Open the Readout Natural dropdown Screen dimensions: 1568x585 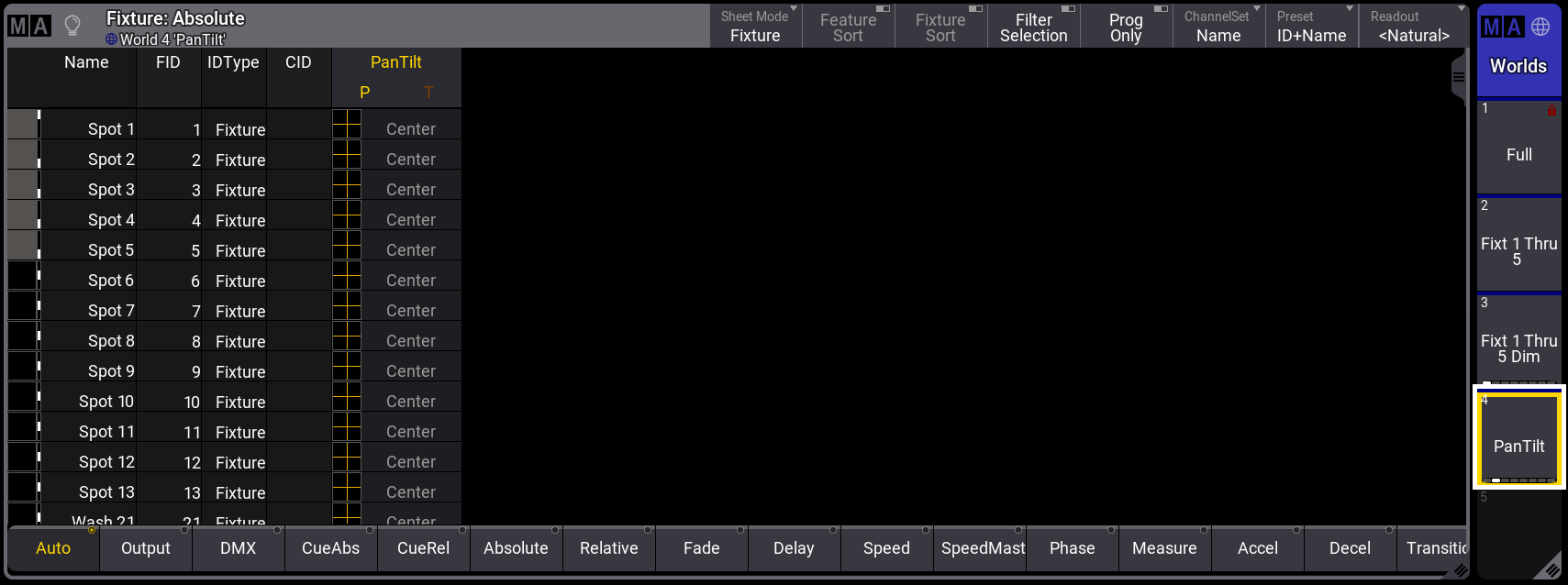(1413, 27)
